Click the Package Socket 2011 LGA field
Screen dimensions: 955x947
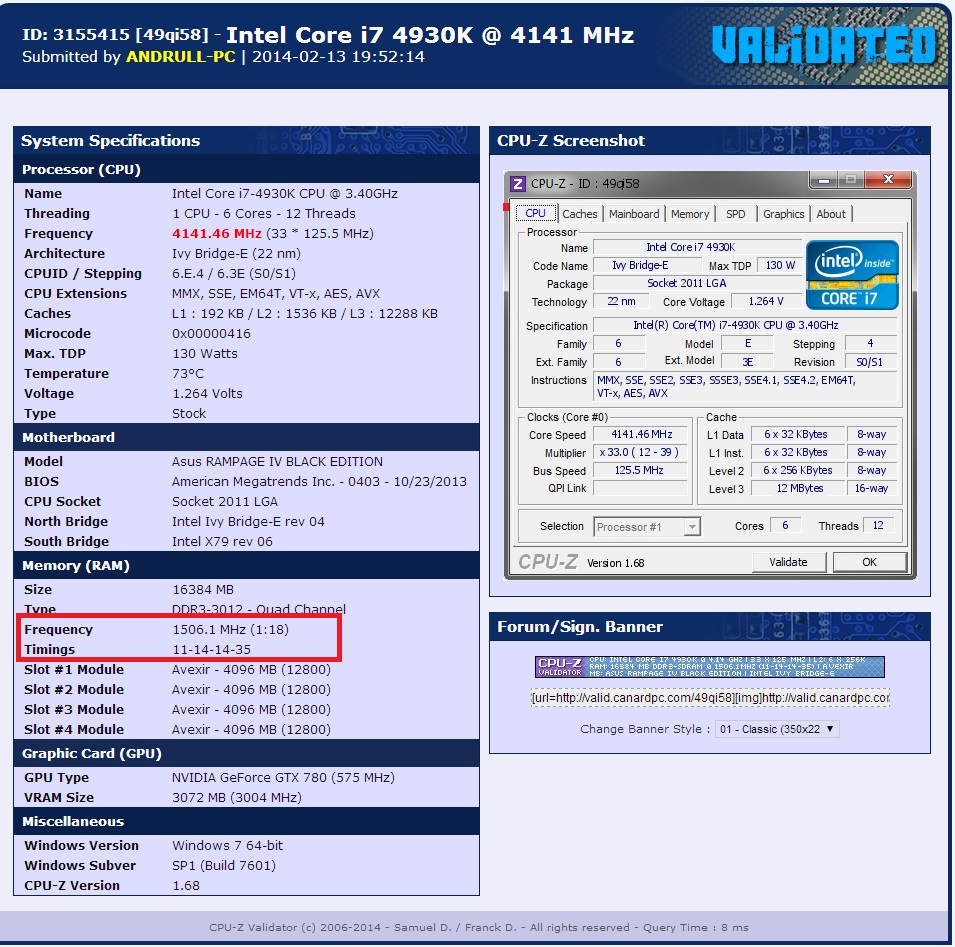tap(697, 283)
